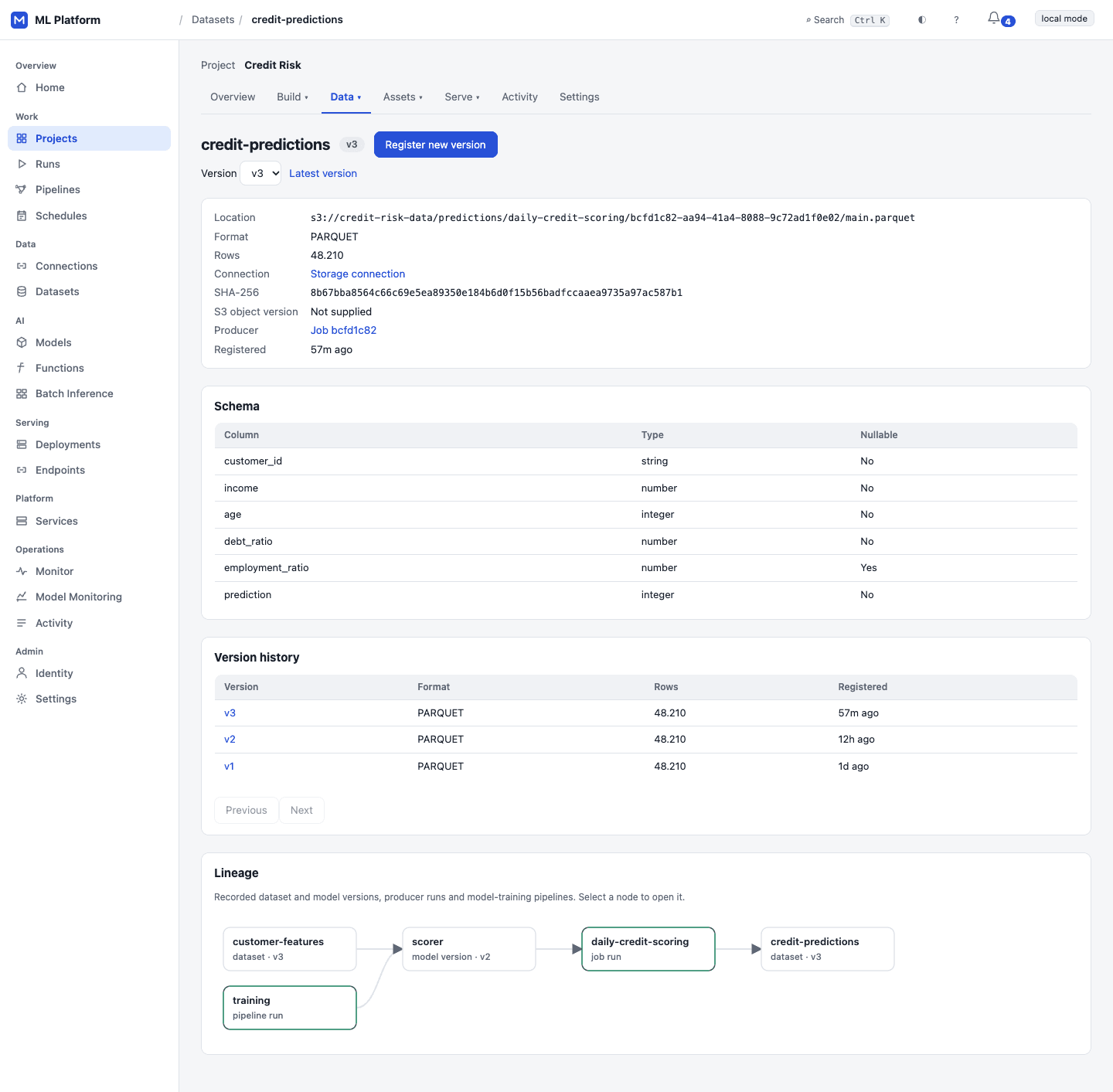Click the Endpoints icon in sidebar
Screen dimensions: 1113x1092
tap(22, 470)
